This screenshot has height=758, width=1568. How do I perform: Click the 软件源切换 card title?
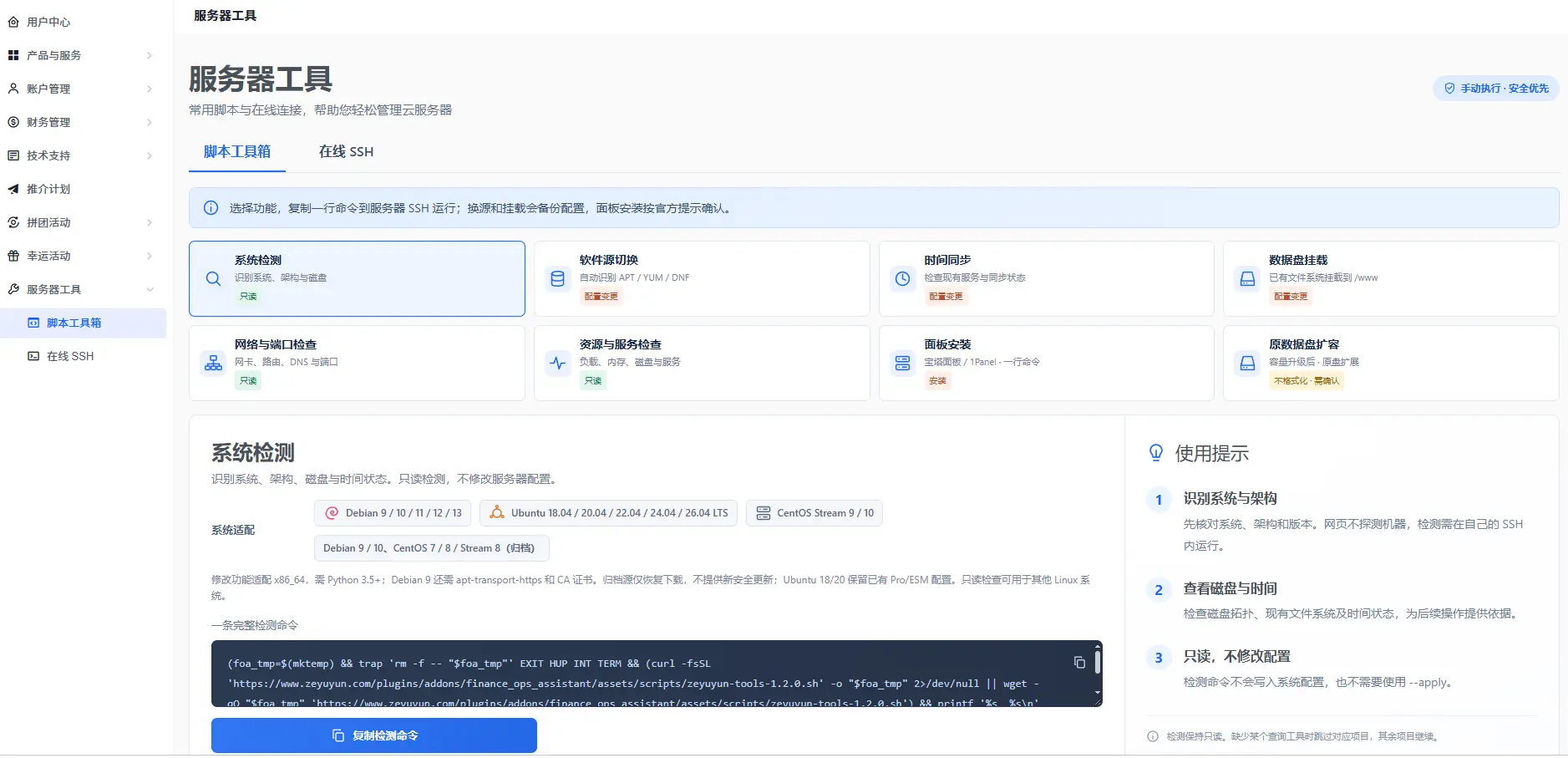tap(609, 260)
